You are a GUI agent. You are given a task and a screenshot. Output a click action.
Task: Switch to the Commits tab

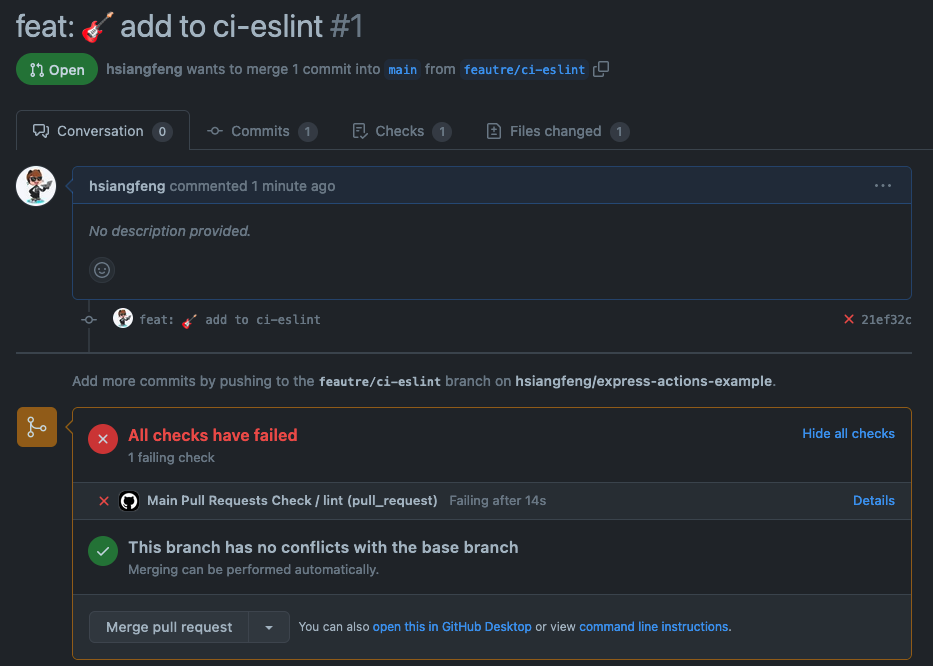coord(260,131)
